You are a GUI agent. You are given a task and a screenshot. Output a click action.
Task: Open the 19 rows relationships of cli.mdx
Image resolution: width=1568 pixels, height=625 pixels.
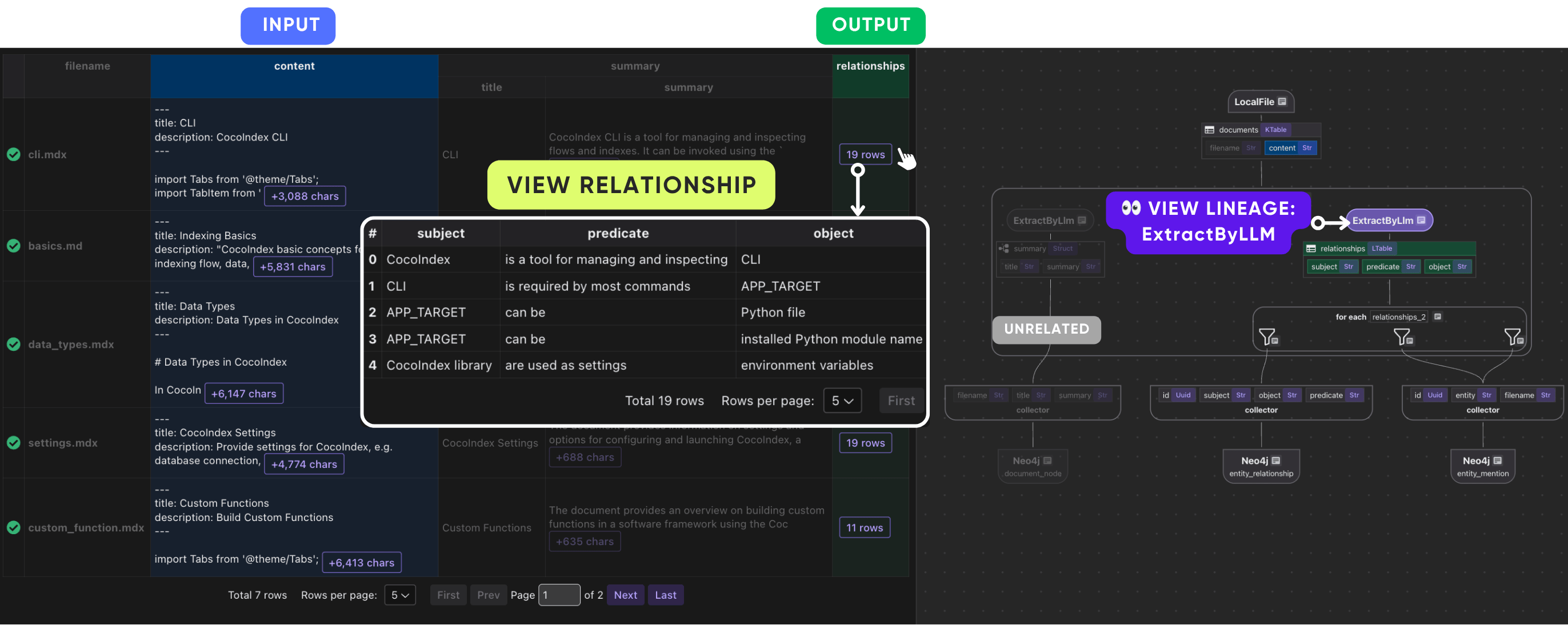(866, 155)
